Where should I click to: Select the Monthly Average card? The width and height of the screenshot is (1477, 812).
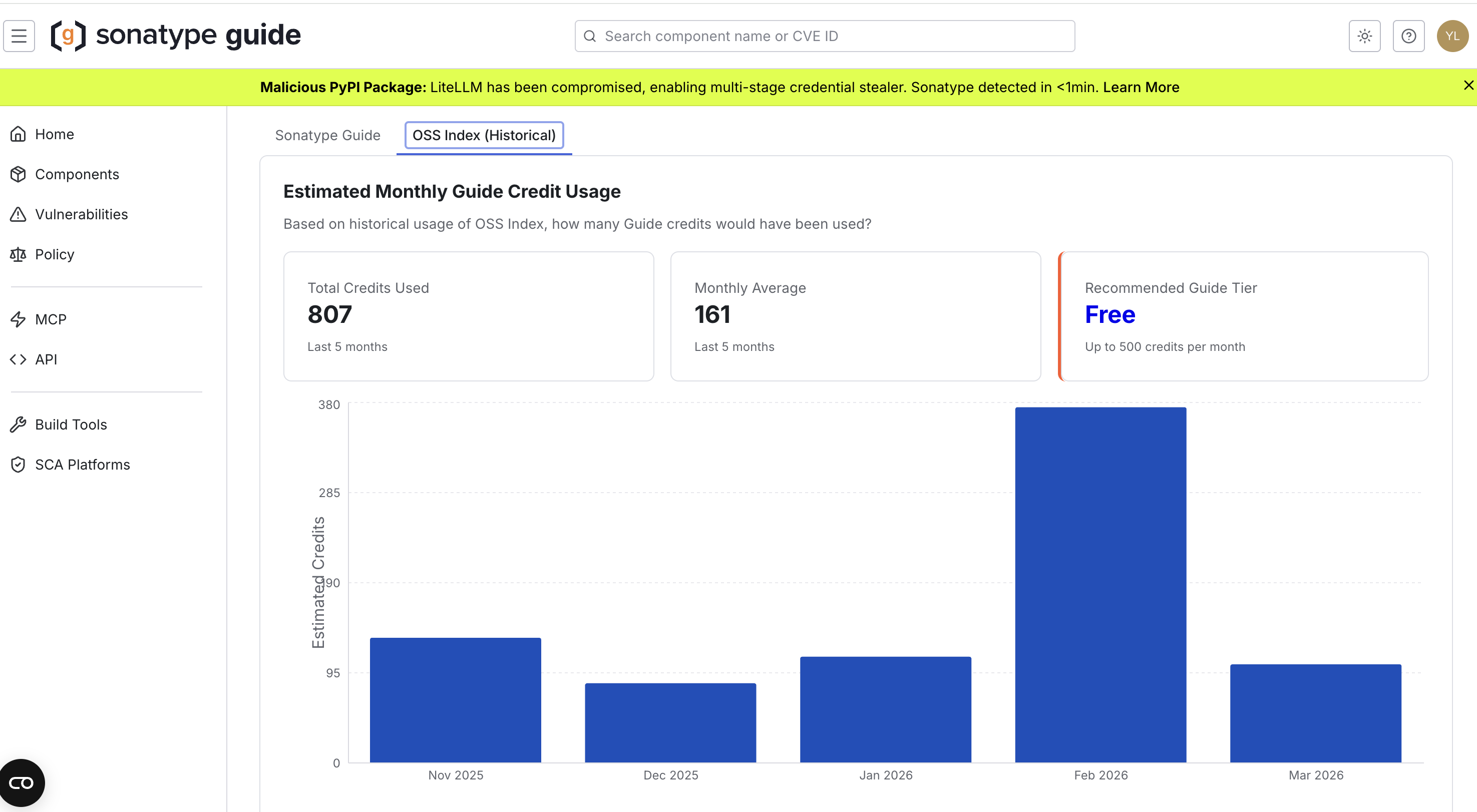tap(856, 316)
